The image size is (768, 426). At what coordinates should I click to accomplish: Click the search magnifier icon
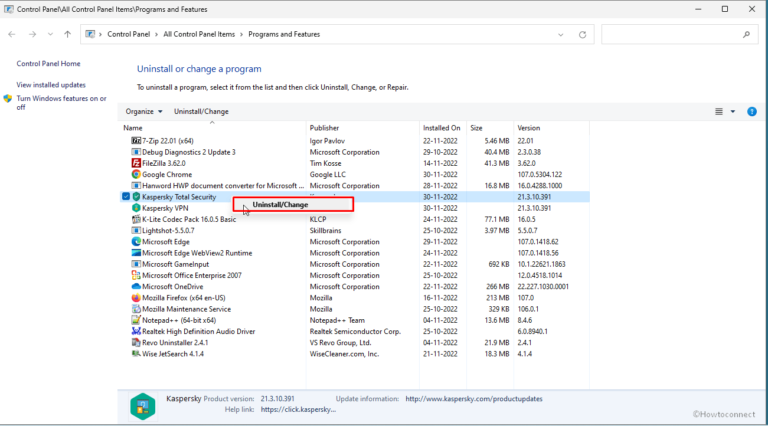pyautogui.click(x=746, y=34)
